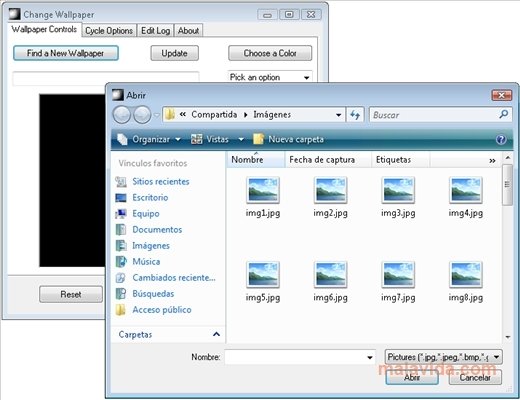Click the Compartida path segment

pos(214,115)
